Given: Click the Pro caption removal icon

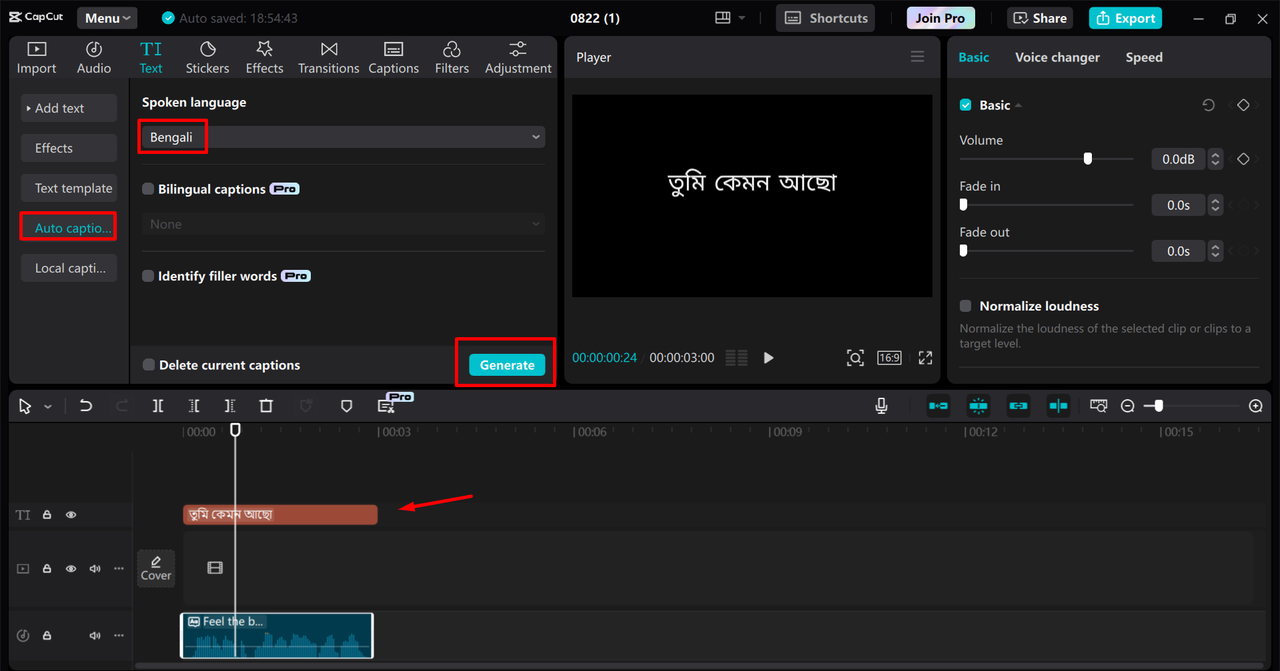Looking at the screenshot, I should click(388, 405).
